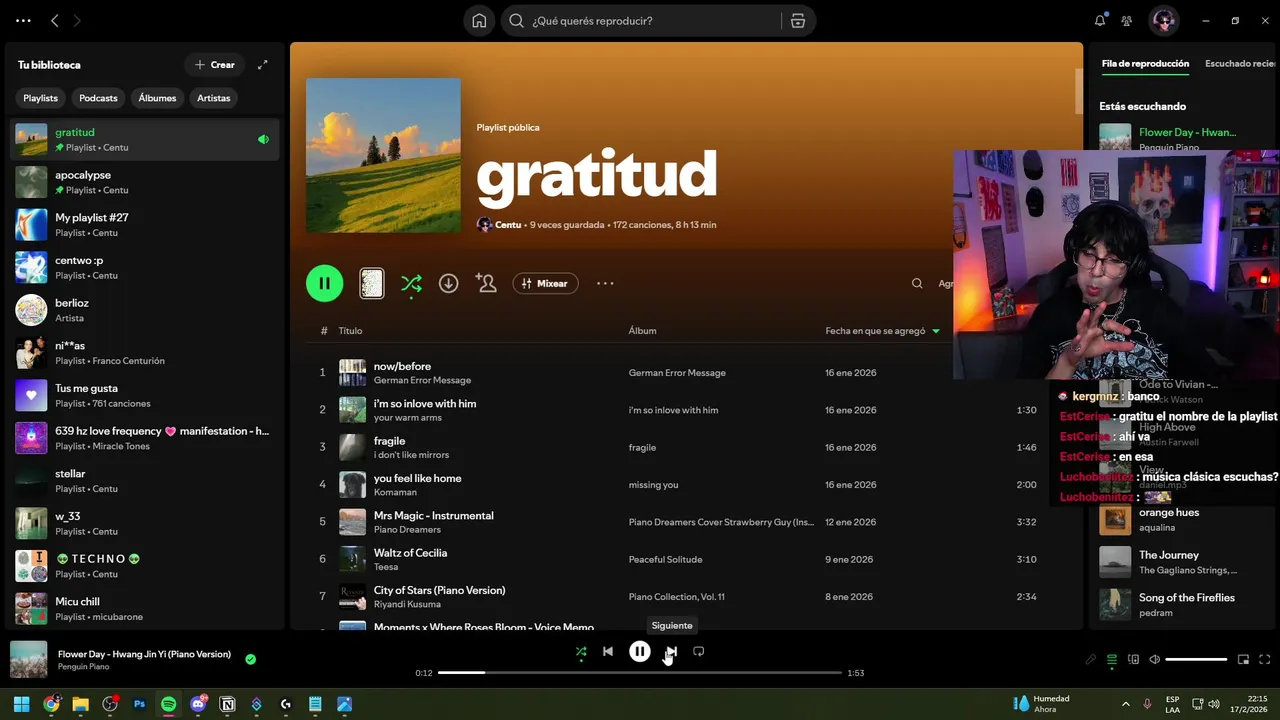The width and height of the screenshot is (1280, 720).
Task: Toggle repeat mode
Action: (699, 651)
